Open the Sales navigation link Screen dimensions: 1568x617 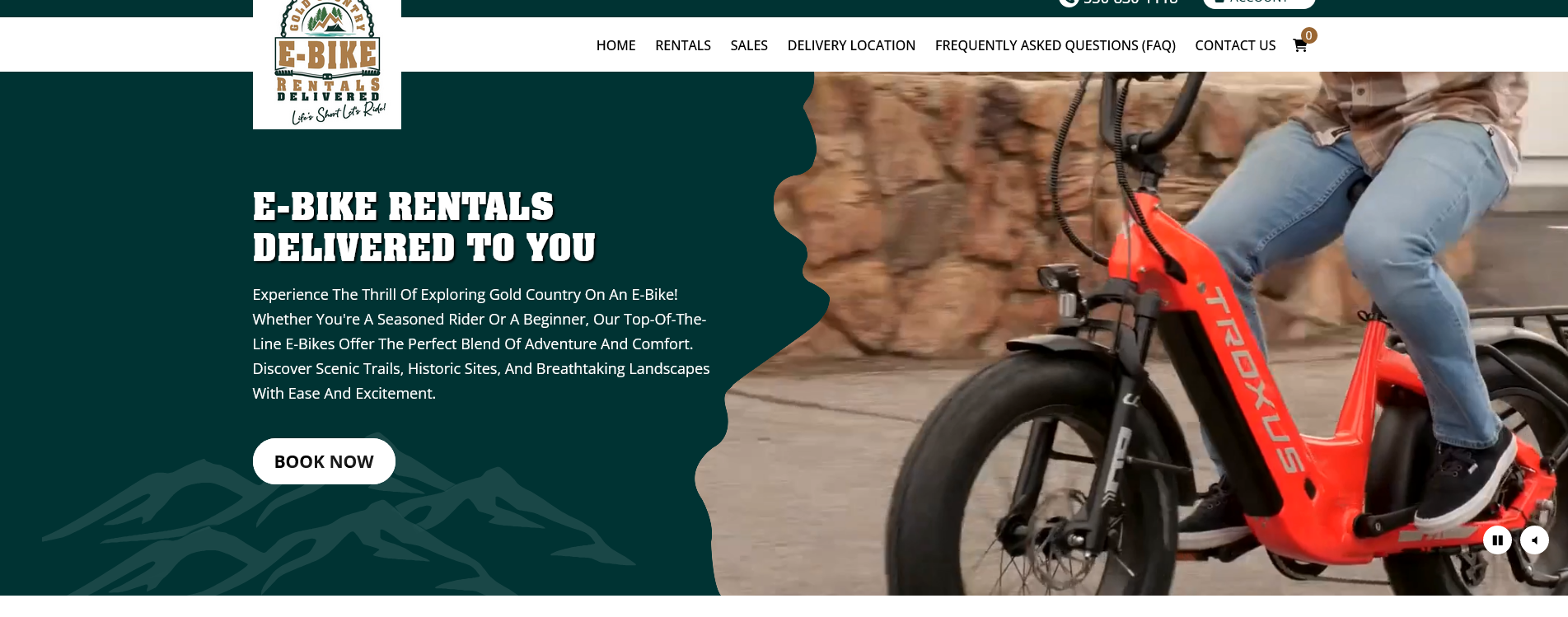coord(749,45)
